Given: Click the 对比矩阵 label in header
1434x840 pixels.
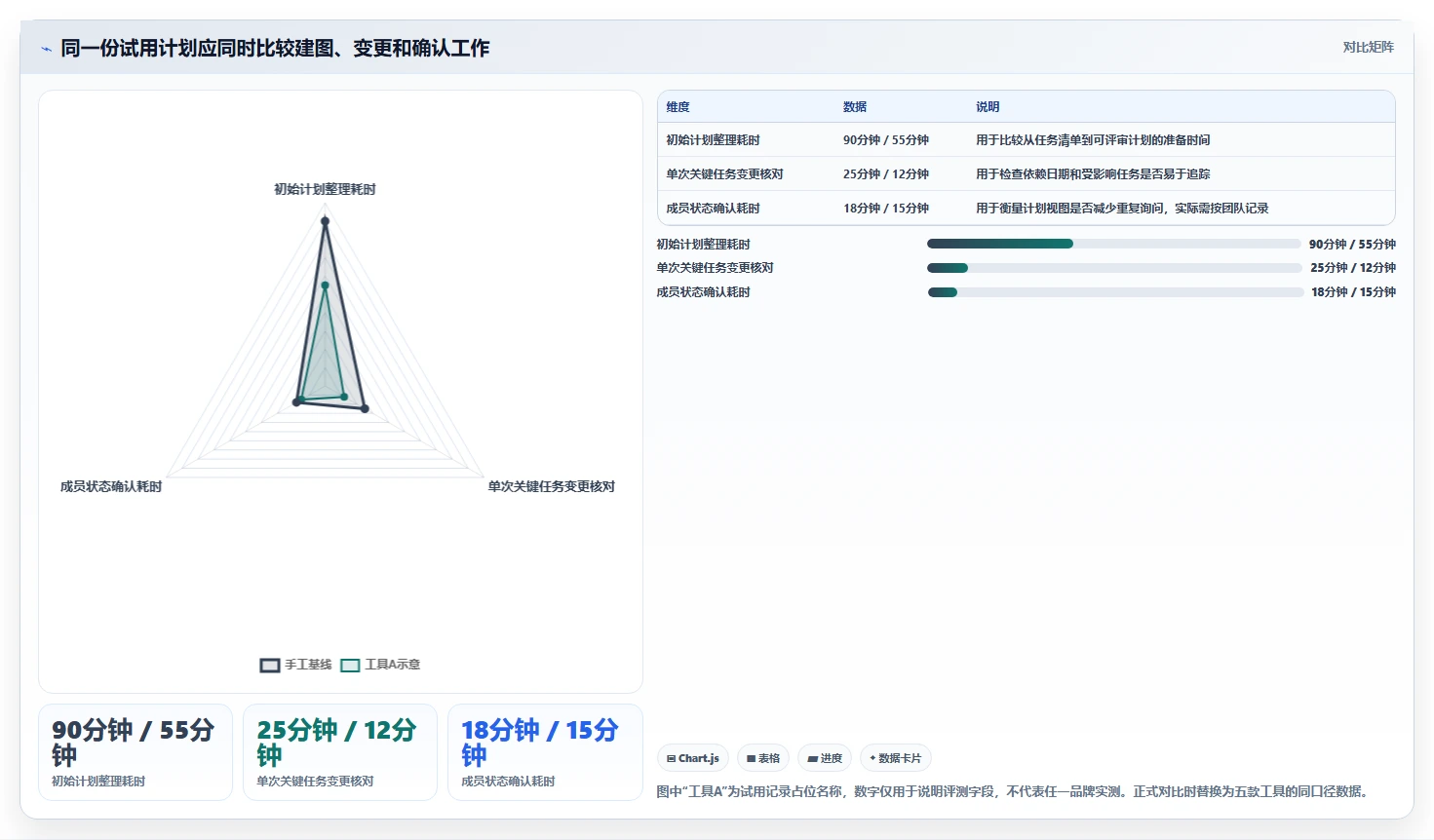Looking at the screenshot, I should tap(1368, 47).
